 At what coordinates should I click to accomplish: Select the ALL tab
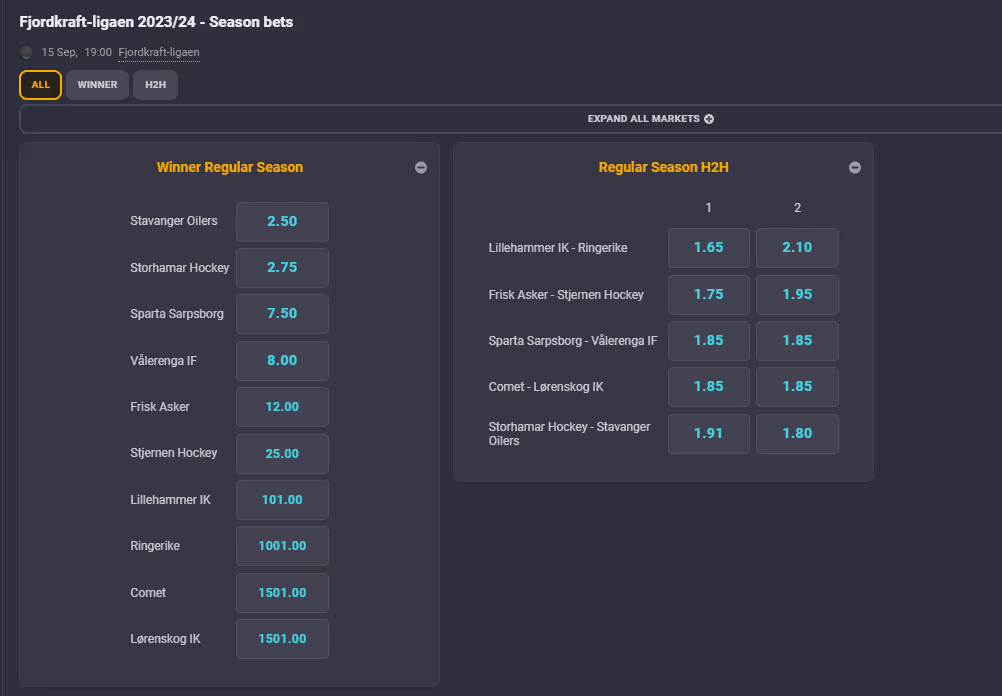coord(40,85)
